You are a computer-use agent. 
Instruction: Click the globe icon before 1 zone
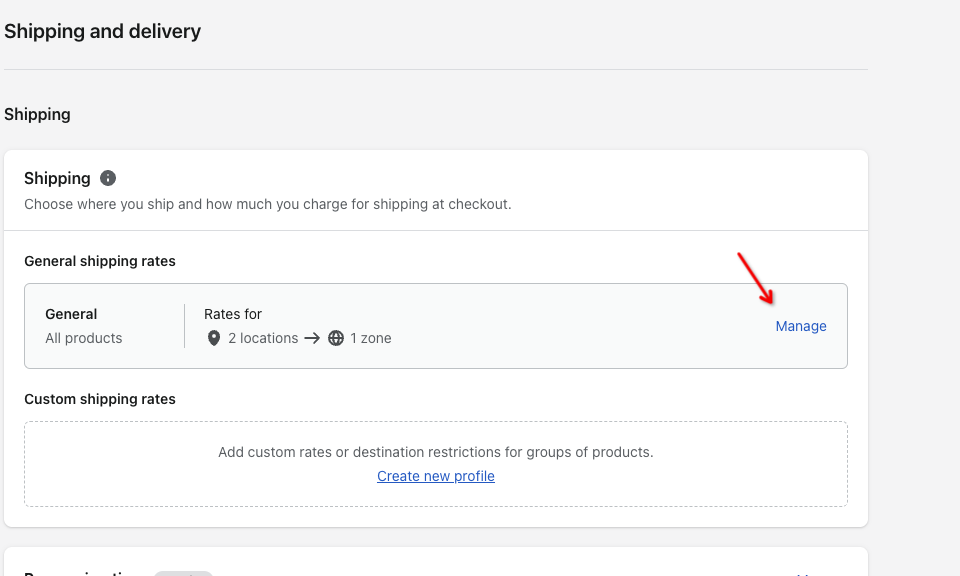[x=336, y=338]
